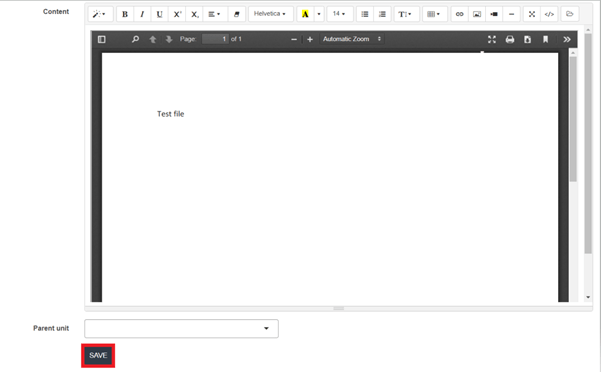
Task: Toggle bold formatting
Action: coord(125,14)
